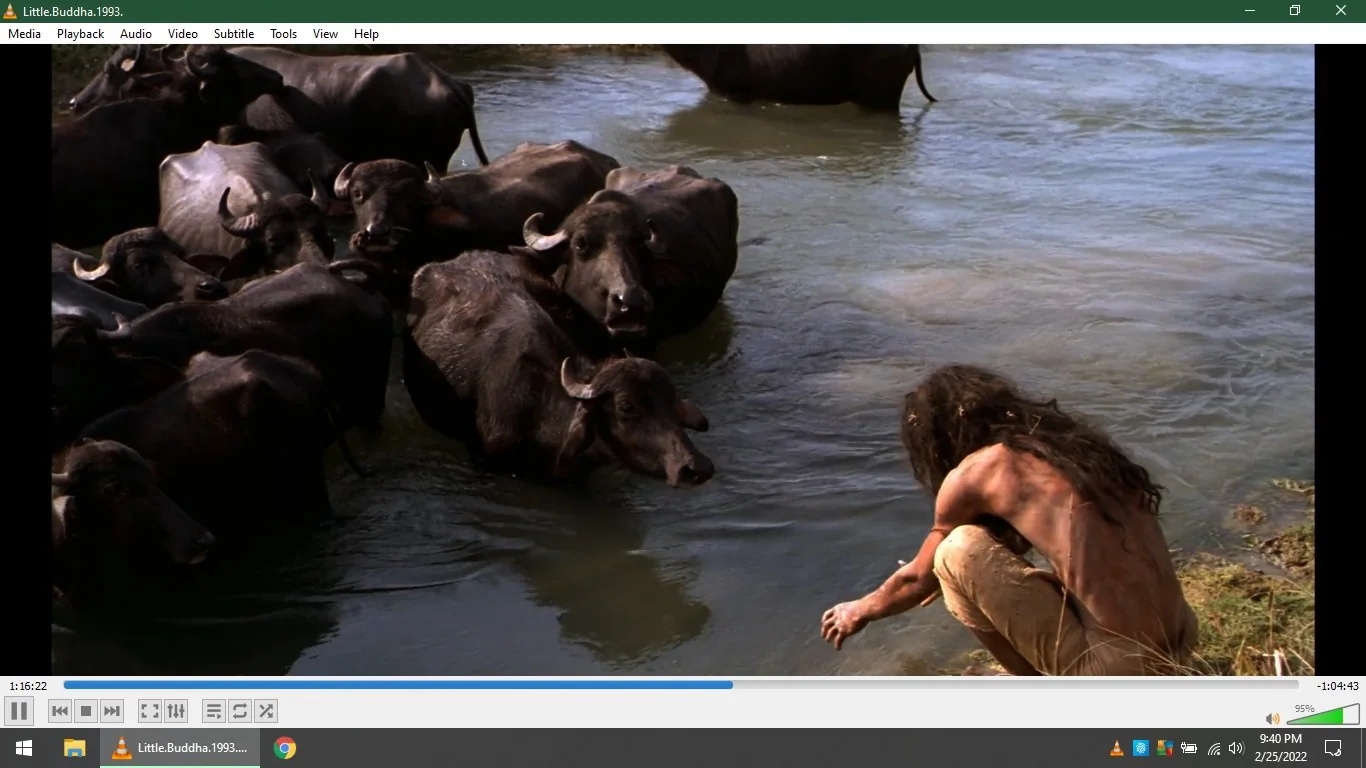Open system volume control in tray
Image resolution: width=1366 pixels, height=768 pixels.
tap(1236, 748)
